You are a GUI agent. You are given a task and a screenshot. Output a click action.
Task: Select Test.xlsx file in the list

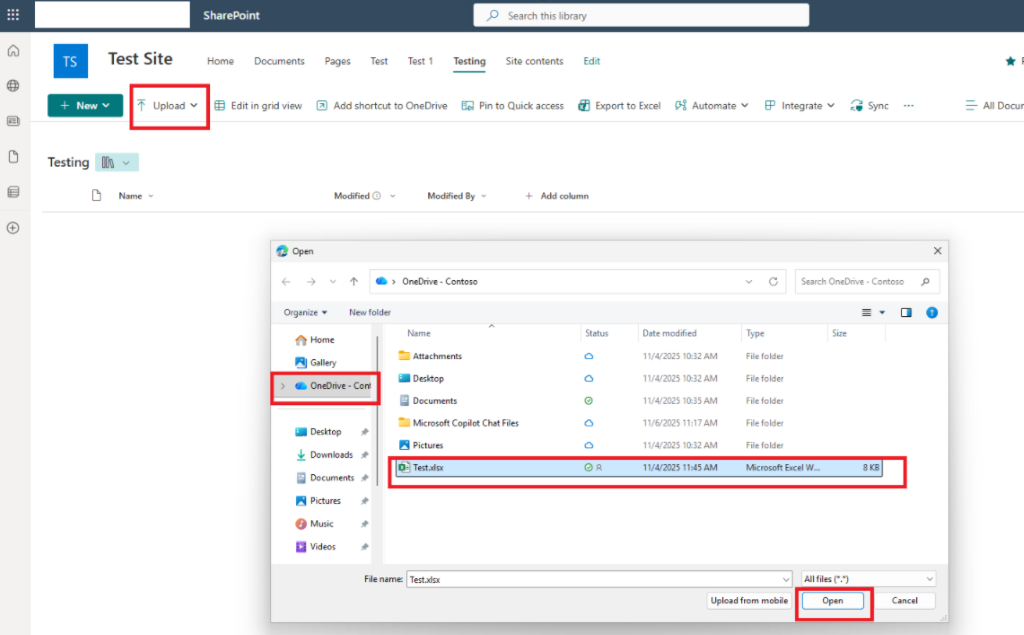click(x=639, y=468)
